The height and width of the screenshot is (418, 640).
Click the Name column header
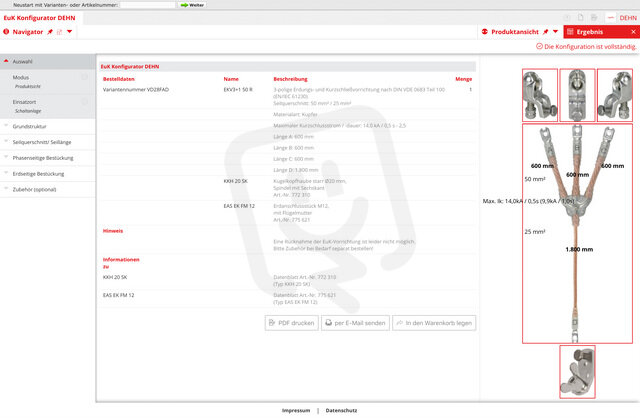[x=231, y=79]
